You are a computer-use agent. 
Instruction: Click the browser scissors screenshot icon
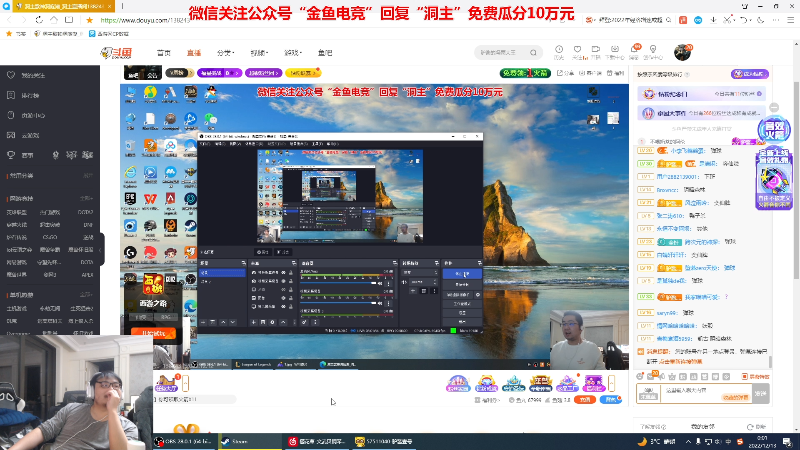click(728, 20)
